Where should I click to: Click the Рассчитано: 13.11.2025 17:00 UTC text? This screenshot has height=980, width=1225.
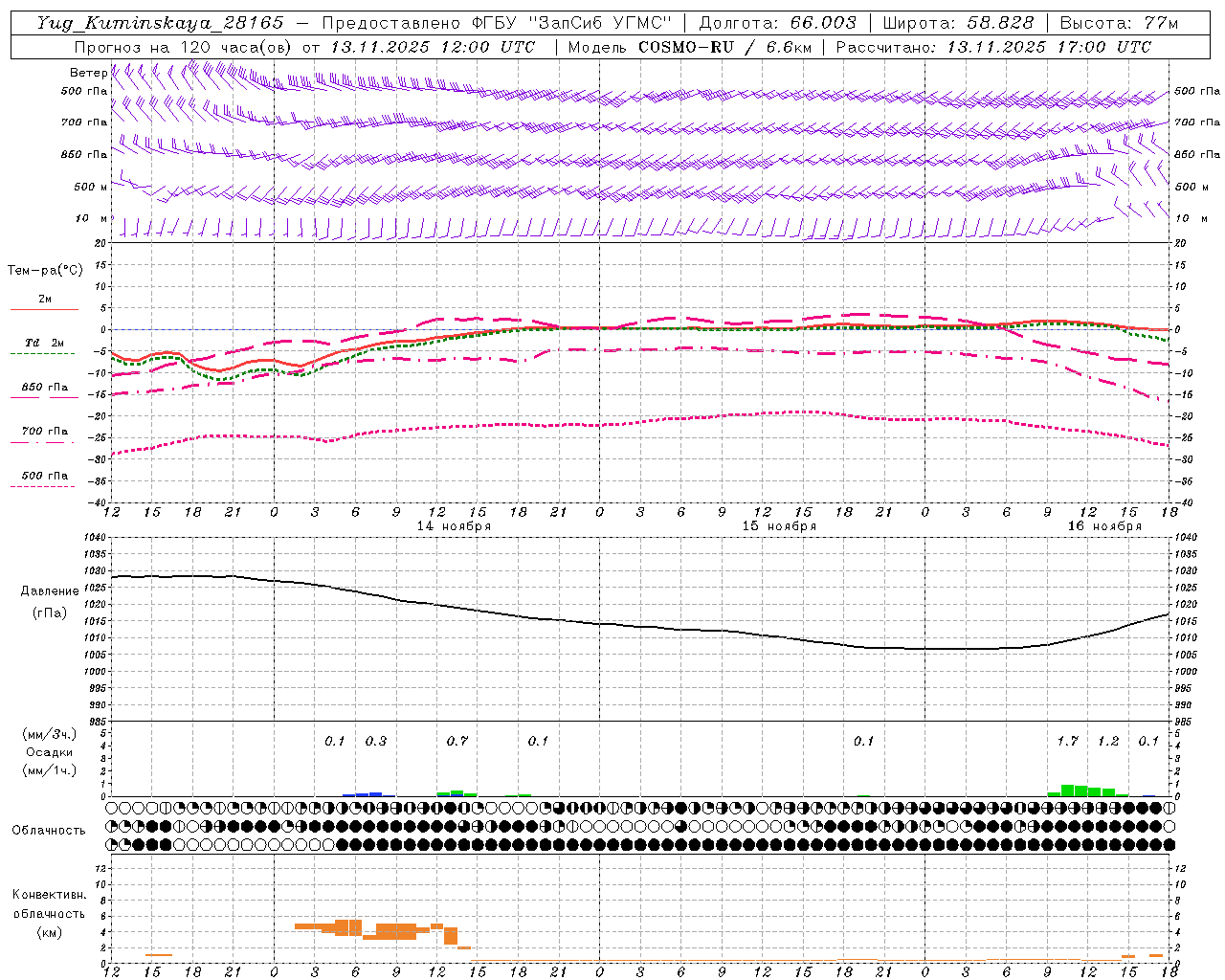point(993,47)
